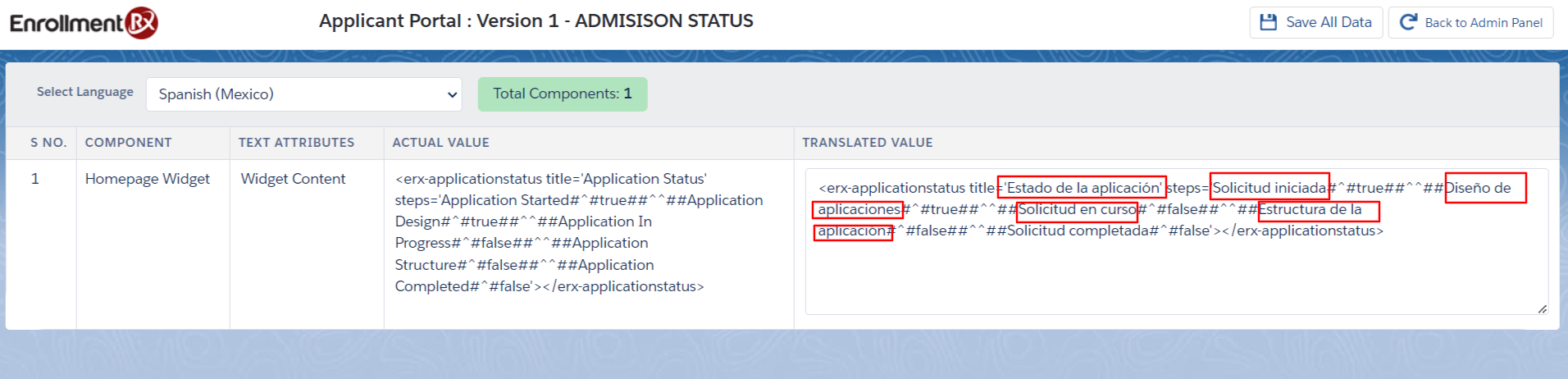Image resolution: width=1568 pixels, height=379 pixels.
Task: Click the Total Components badge
Action: point(563,94)
